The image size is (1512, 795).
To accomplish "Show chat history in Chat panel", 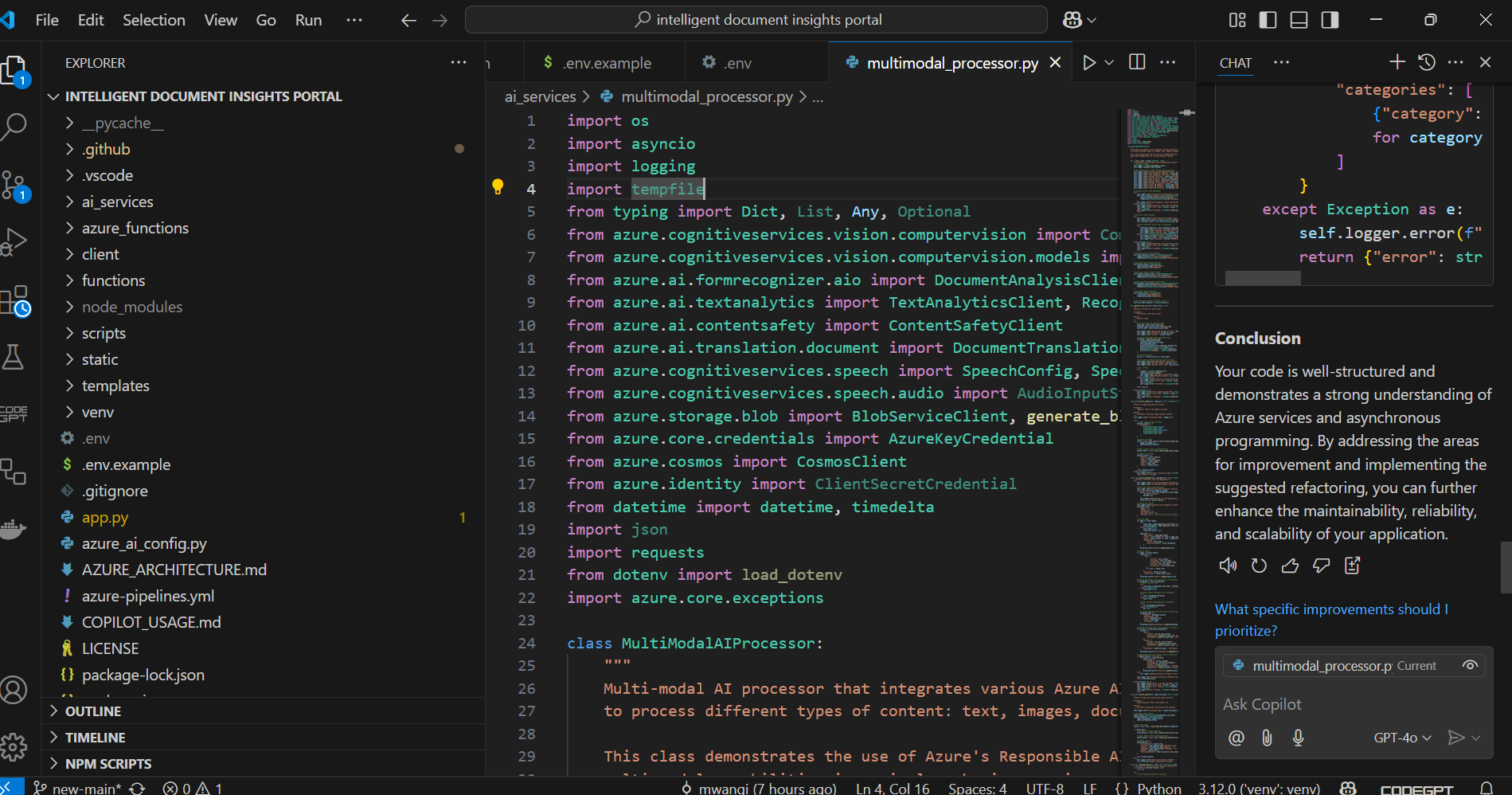I will point(1427,62).
